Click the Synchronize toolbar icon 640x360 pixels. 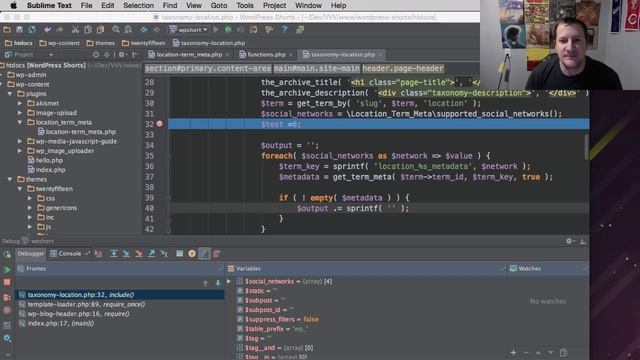pyautogui.click(x=32, y=29)
